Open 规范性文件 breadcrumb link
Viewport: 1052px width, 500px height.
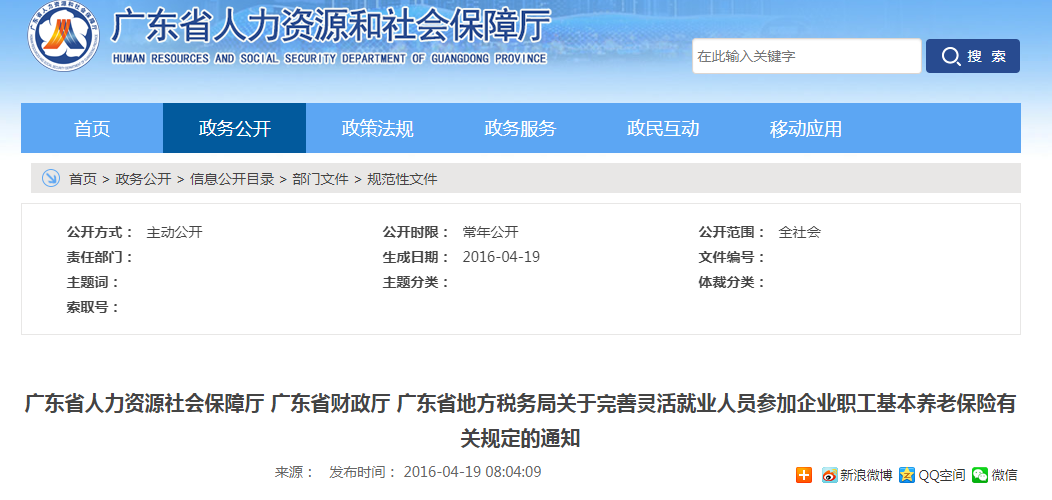[x=402, y=179]
